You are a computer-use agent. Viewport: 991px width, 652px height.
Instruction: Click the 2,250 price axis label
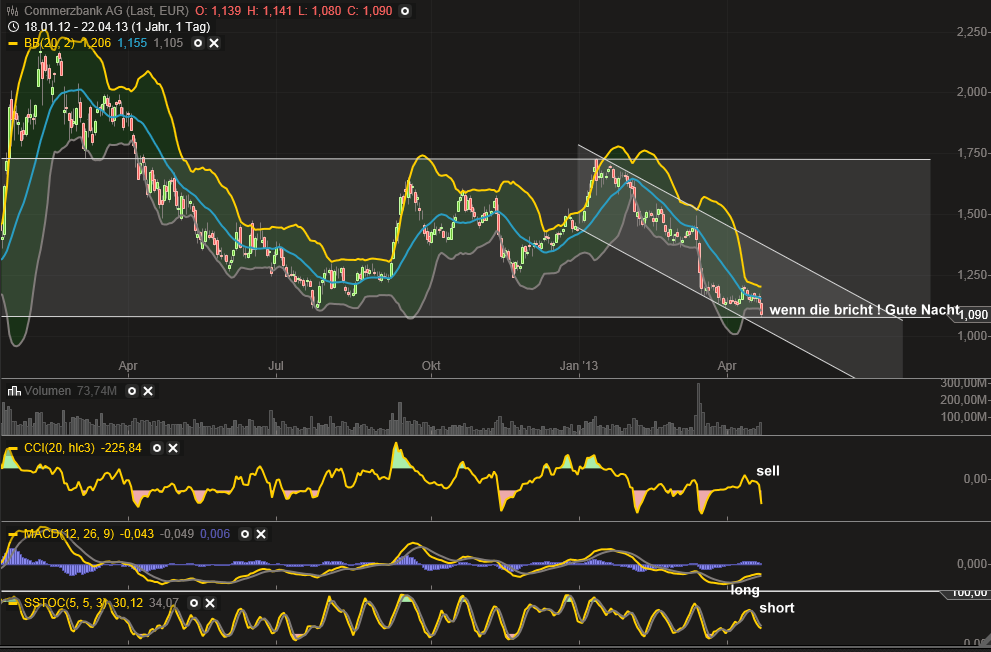pyautogui.click(x=971, y=32)
